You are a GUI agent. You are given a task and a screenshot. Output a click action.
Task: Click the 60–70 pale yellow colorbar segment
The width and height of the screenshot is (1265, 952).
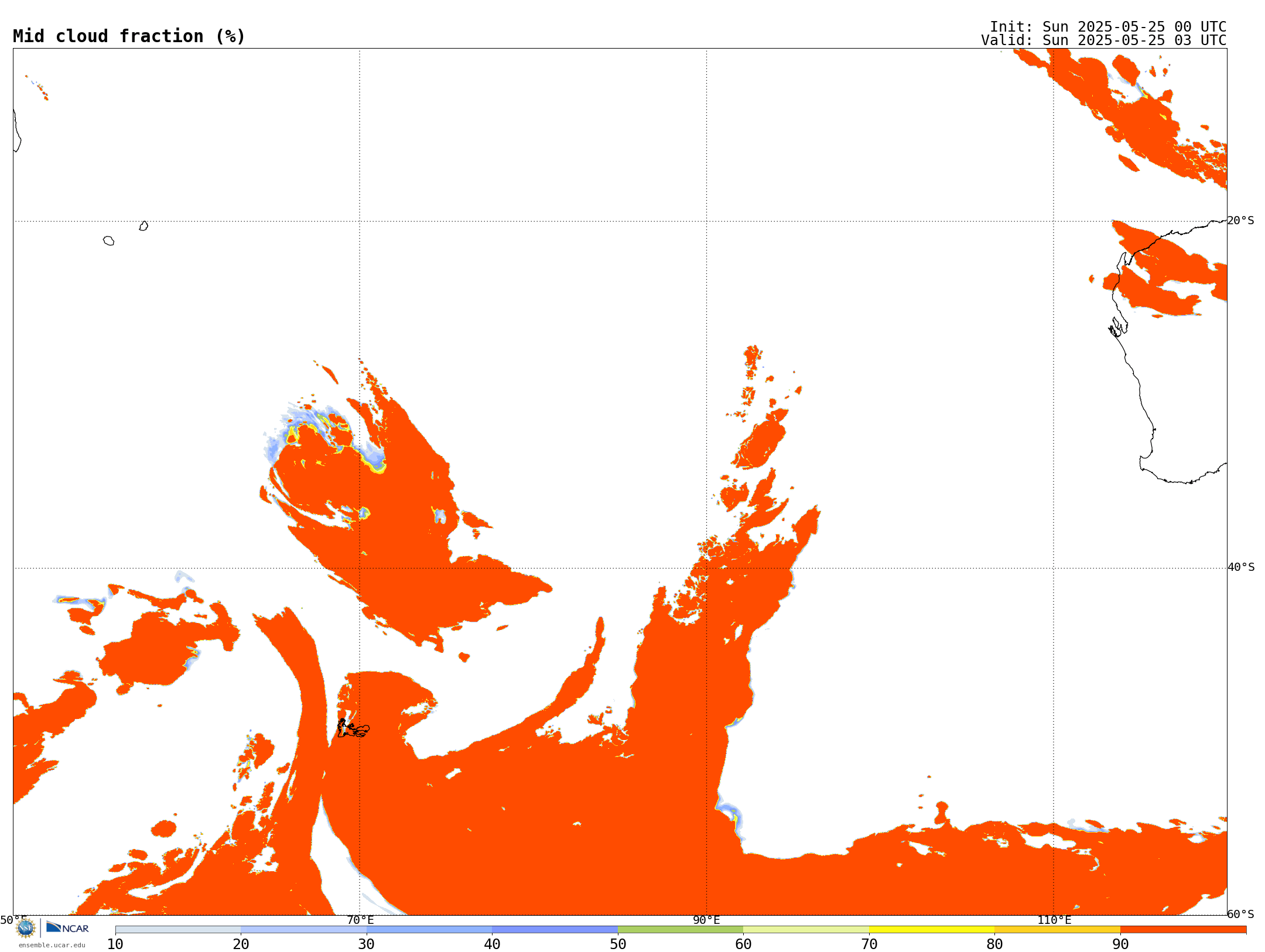coord(806,930)
